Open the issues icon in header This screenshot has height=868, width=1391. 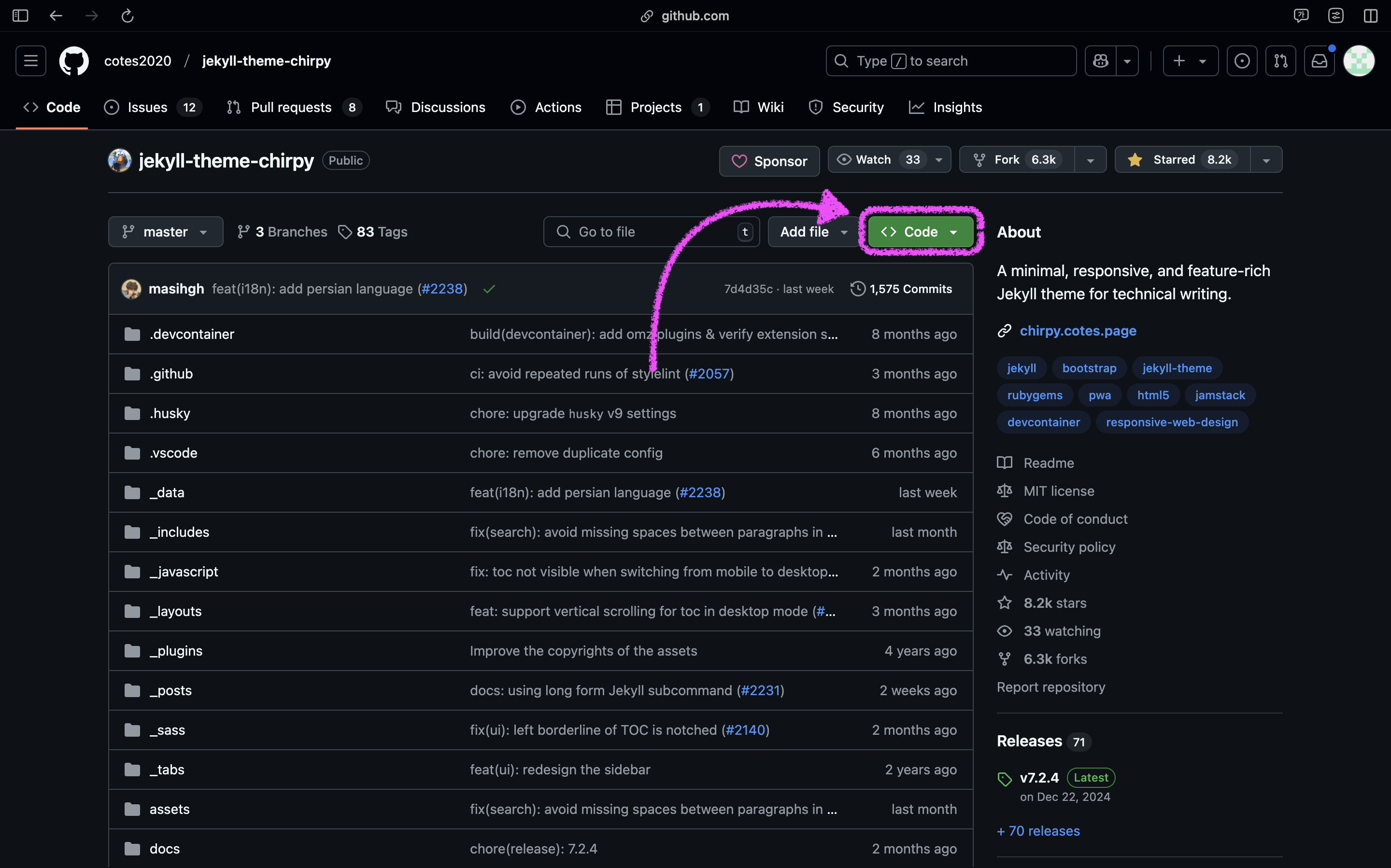[x=1242, y=61]
